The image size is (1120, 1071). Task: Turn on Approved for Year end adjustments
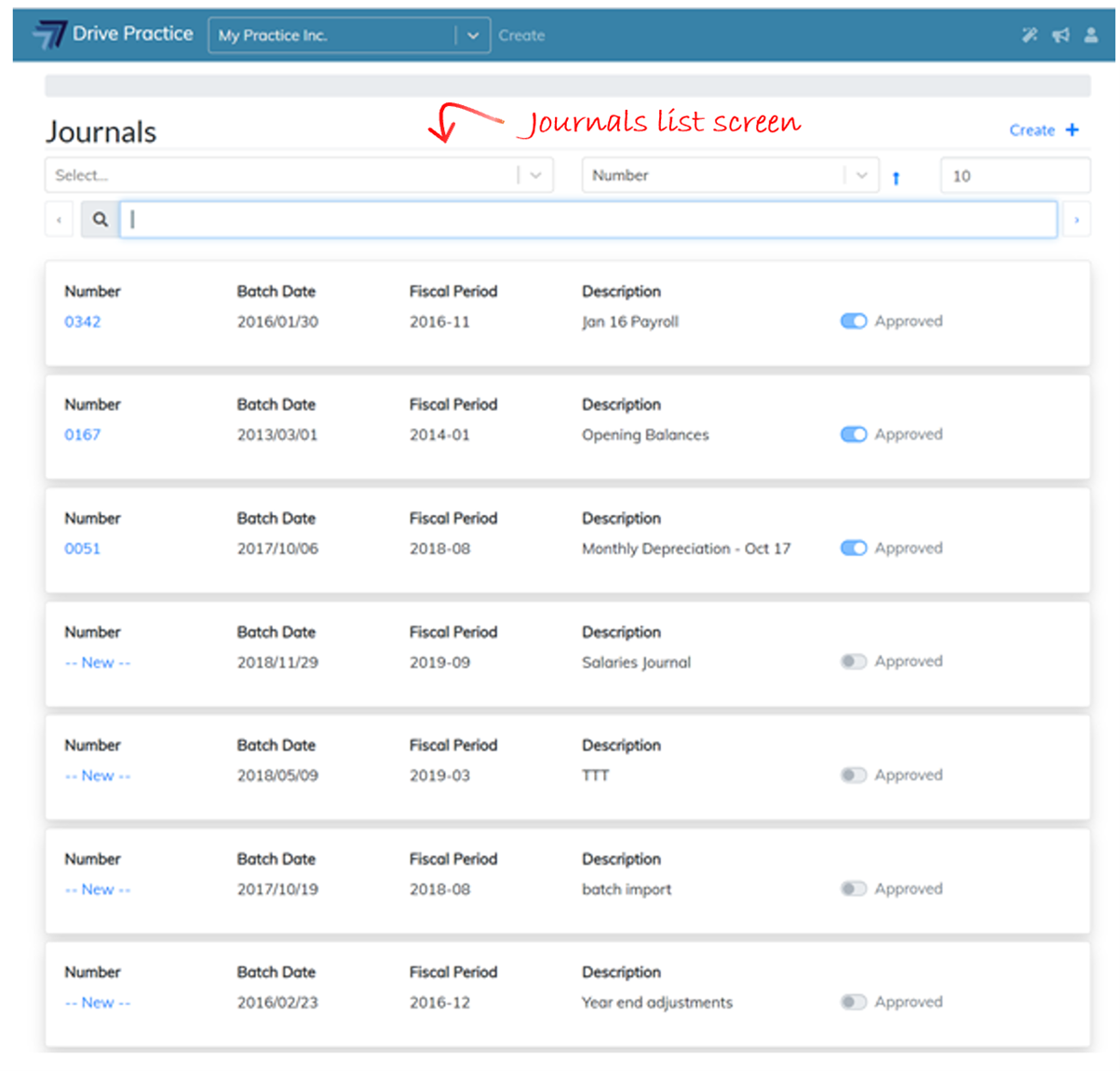click(853, 1002)
